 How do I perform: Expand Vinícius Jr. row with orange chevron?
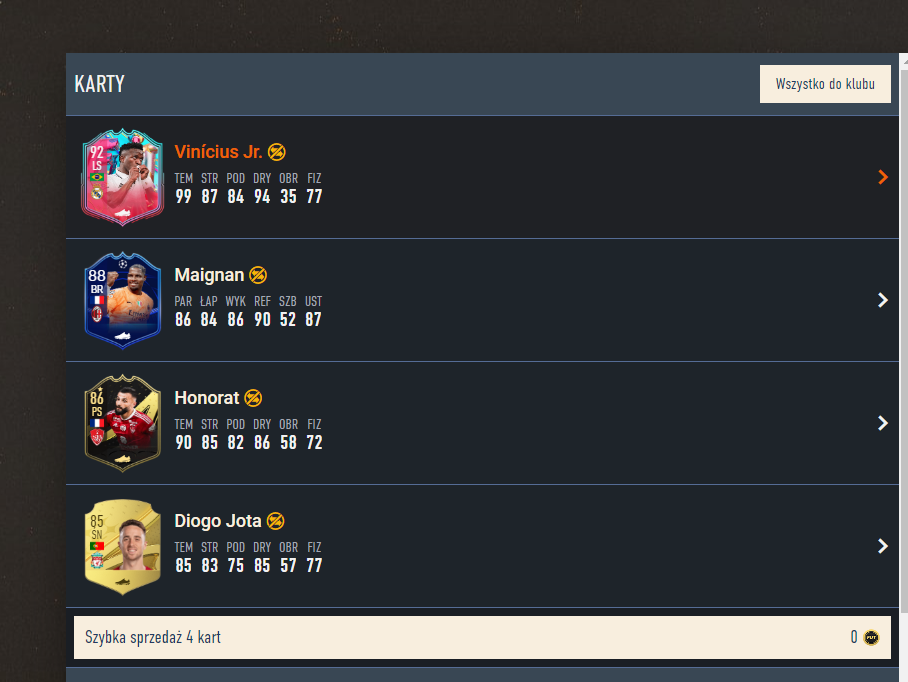click(883, 177)
